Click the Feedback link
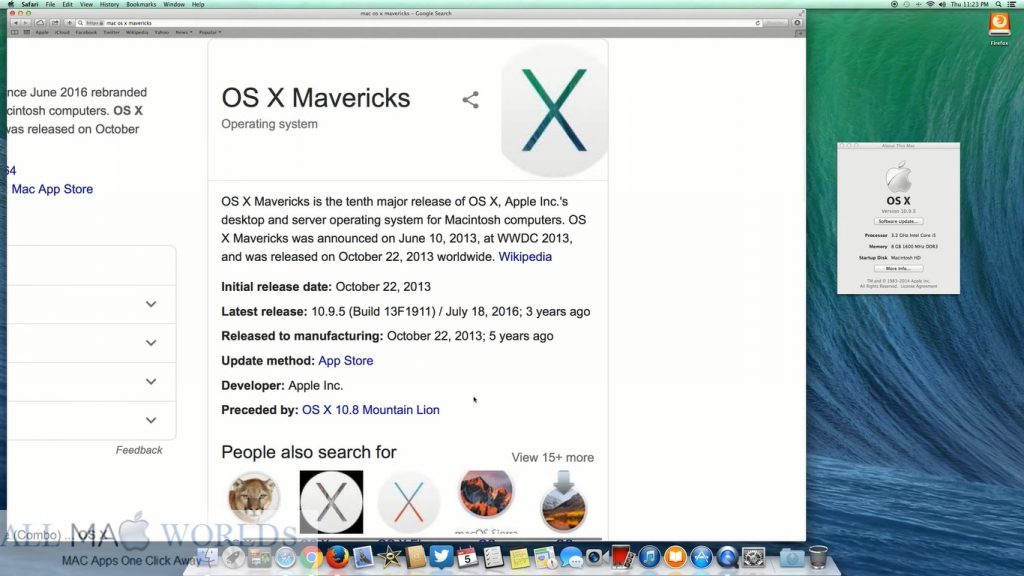 click(139, 450)
